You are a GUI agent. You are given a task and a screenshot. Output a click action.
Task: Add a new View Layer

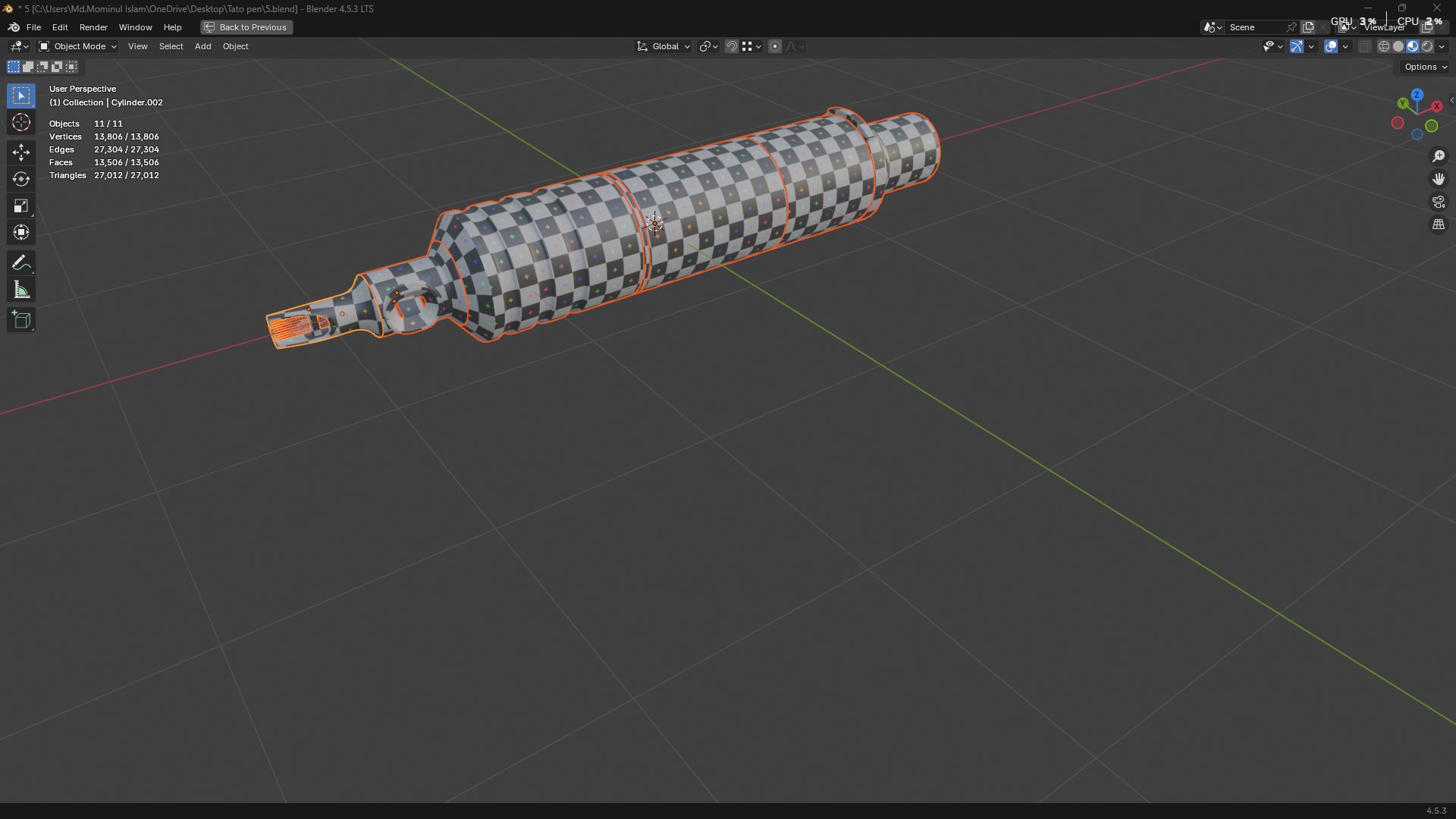click(1427, 27)
